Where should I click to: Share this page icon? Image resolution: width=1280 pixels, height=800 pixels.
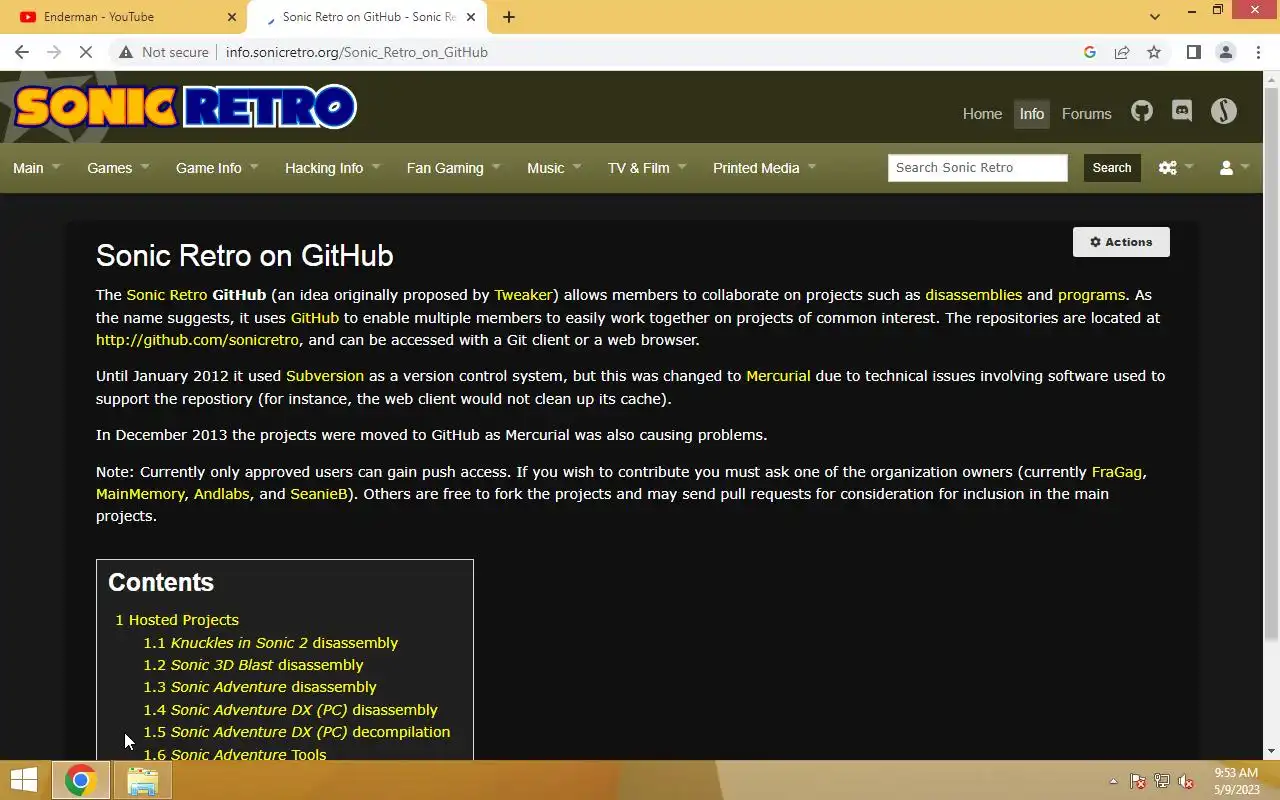(x=1122, y=52)
